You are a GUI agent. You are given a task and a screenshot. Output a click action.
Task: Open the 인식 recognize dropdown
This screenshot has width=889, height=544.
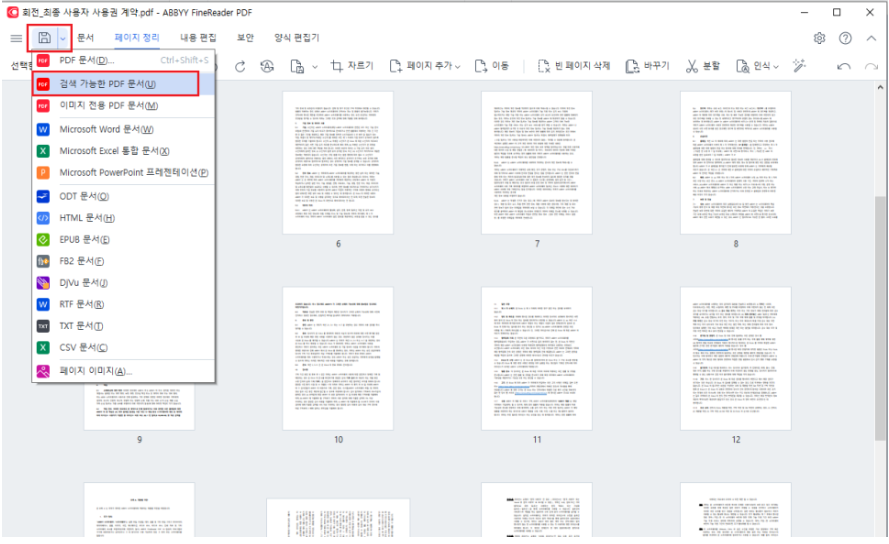pyautogui.click(x=757, y=66)
